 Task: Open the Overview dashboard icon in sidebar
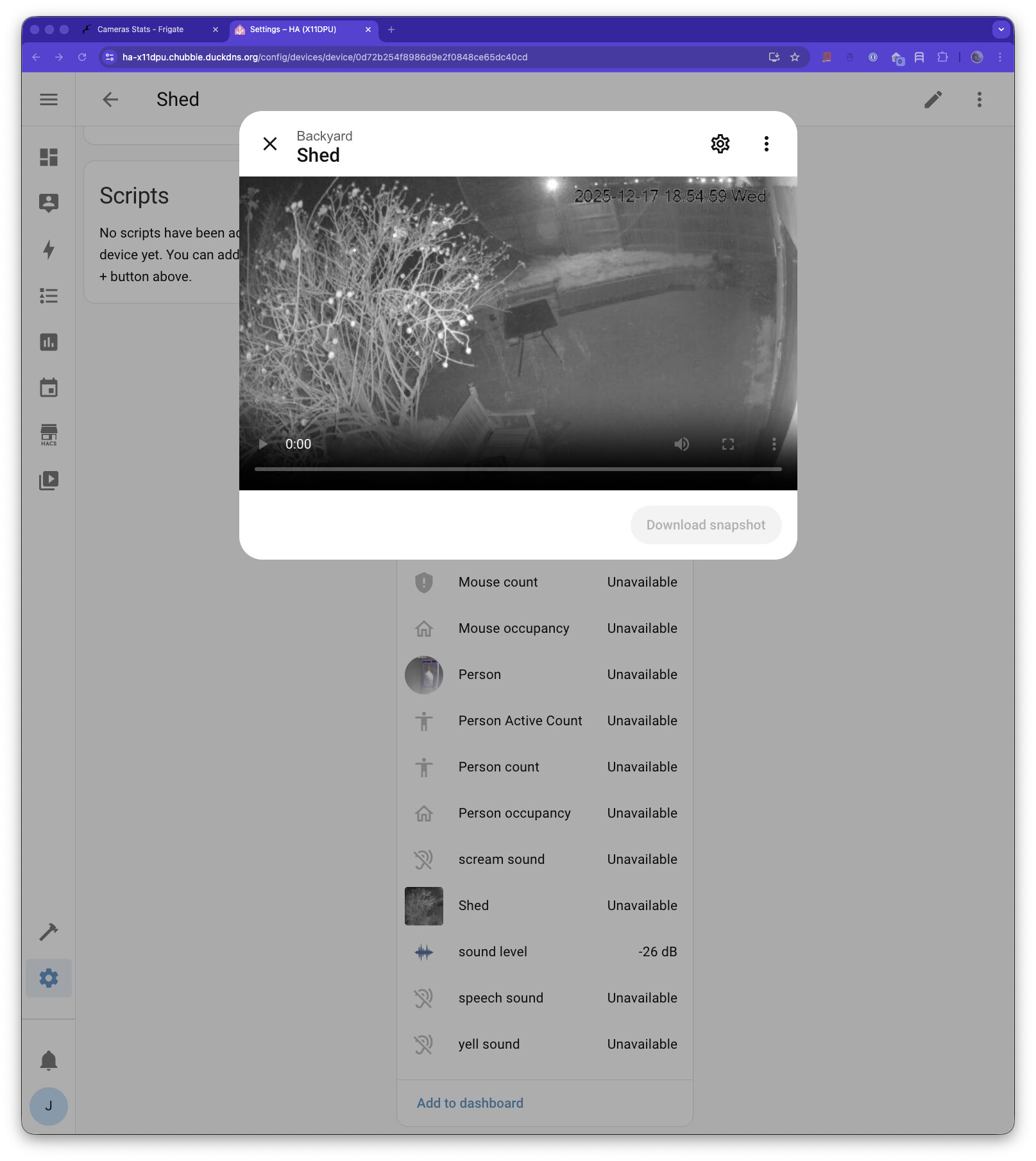49,157
